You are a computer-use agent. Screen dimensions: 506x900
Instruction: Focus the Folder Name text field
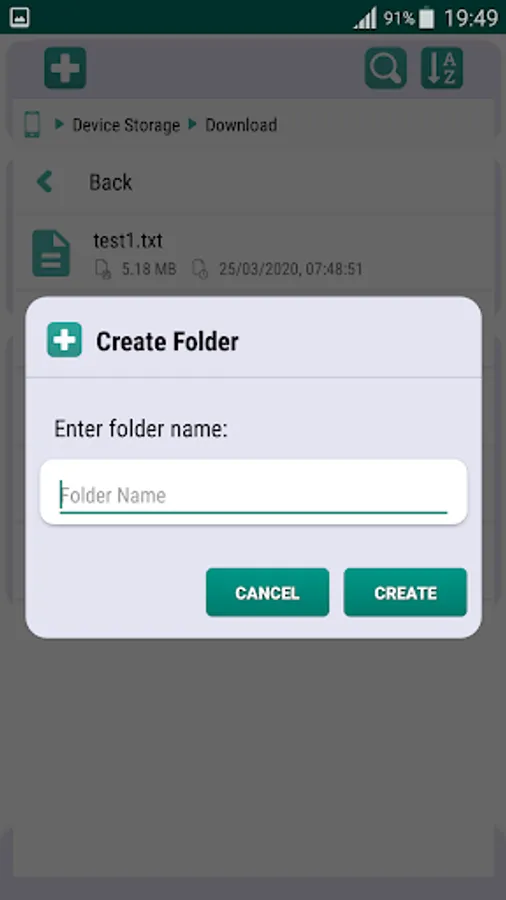click(253, 492)
